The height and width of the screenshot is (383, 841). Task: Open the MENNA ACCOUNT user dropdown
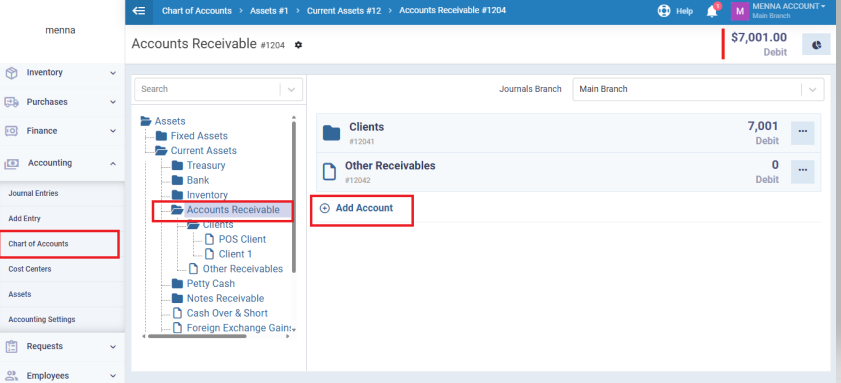pos(788,6)
